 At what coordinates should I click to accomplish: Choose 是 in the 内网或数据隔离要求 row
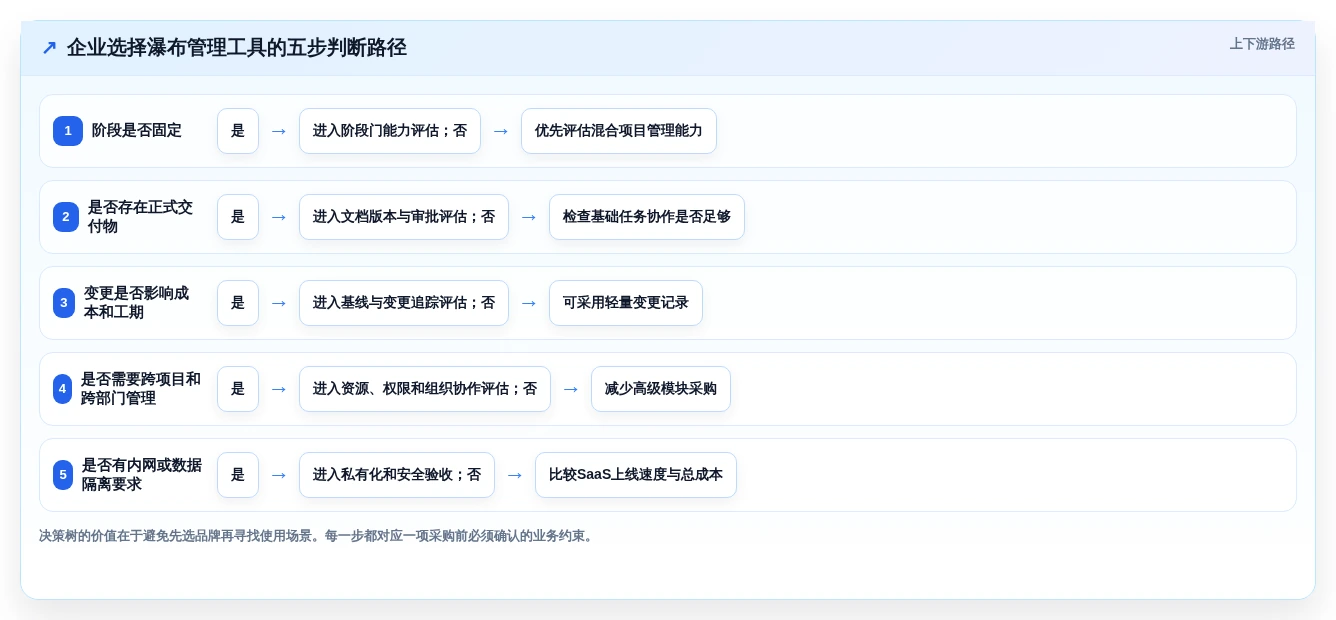pyautogui.click(x=238, y=475)
